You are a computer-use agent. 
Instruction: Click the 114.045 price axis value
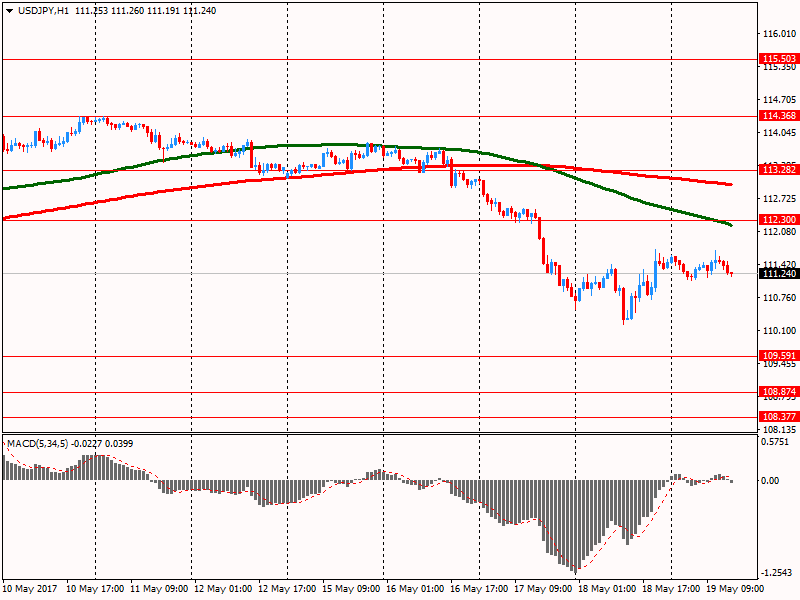click(779, 133)
